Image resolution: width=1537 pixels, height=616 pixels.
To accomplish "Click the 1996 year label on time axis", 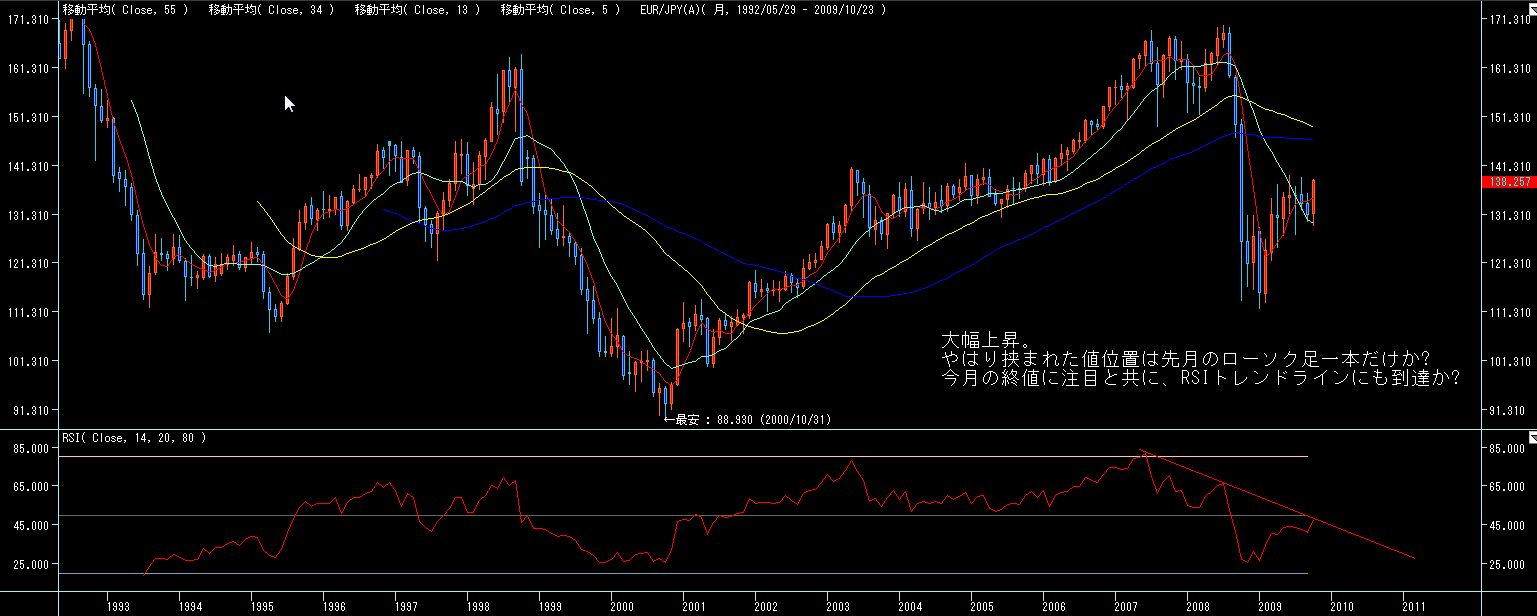I will 335,606.
